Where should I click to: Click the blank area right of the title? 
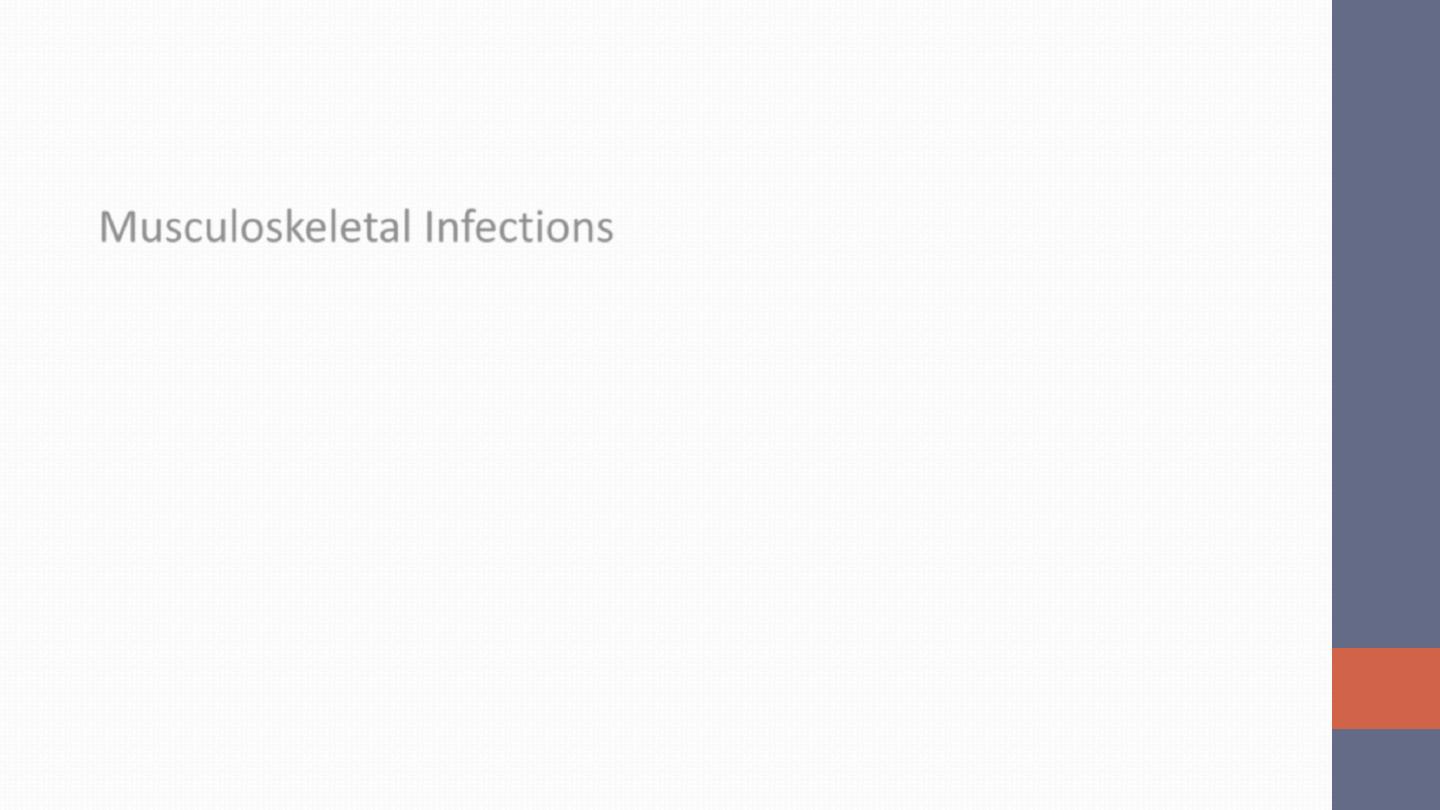970,227
